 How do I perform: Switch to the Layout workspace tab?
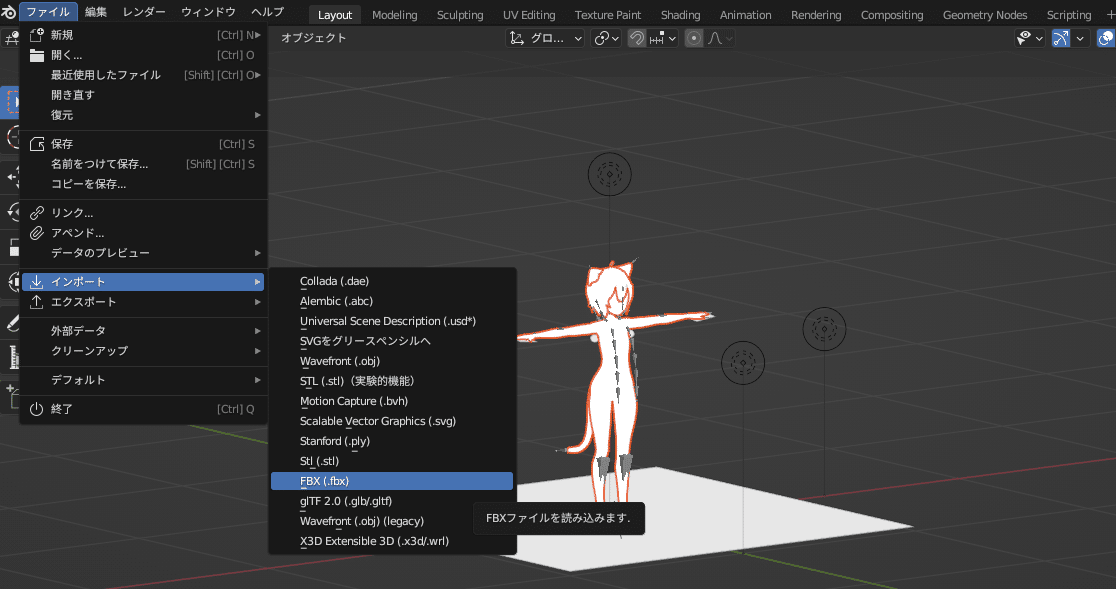coord(335,15)
